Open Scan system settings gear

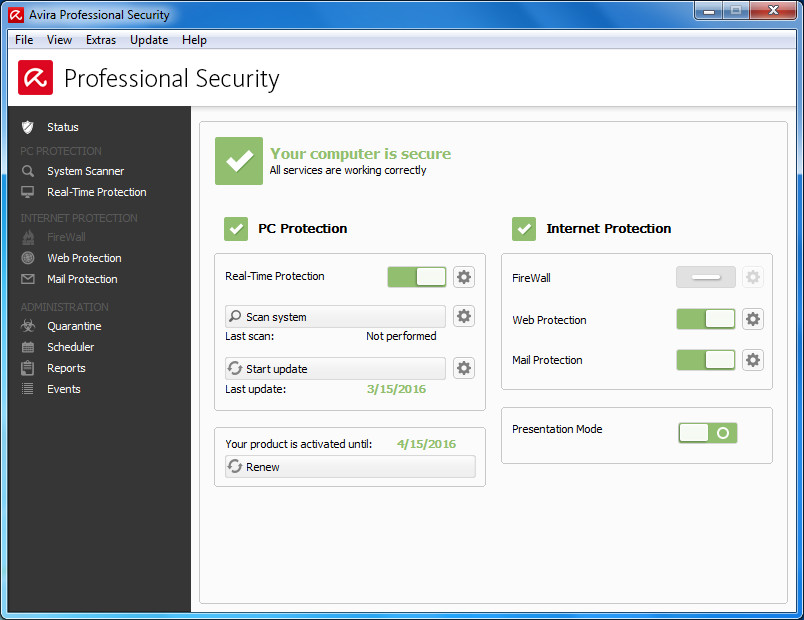pyautogui.click(x=464, y=316)
